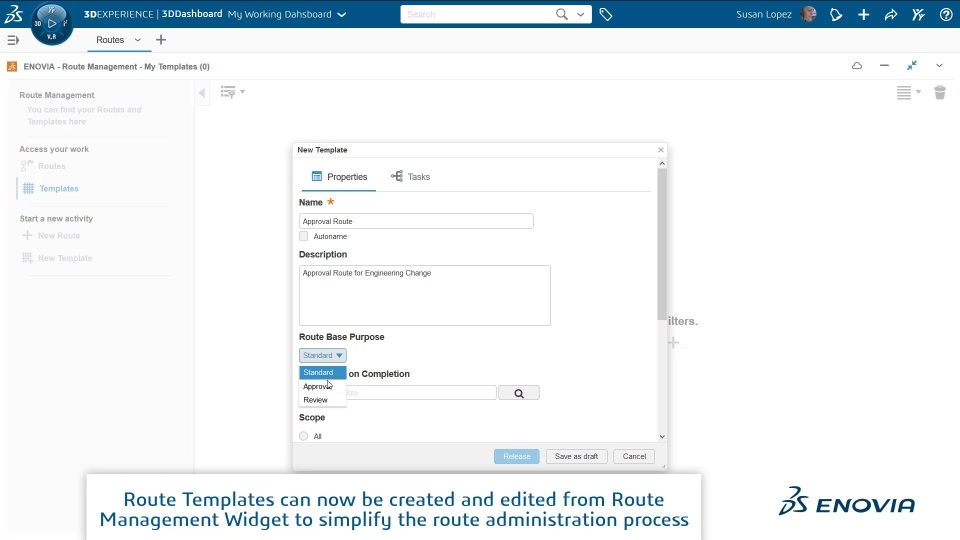
Task: Click the dialog scrollbar thumb
Action: [x=662, y=244]
